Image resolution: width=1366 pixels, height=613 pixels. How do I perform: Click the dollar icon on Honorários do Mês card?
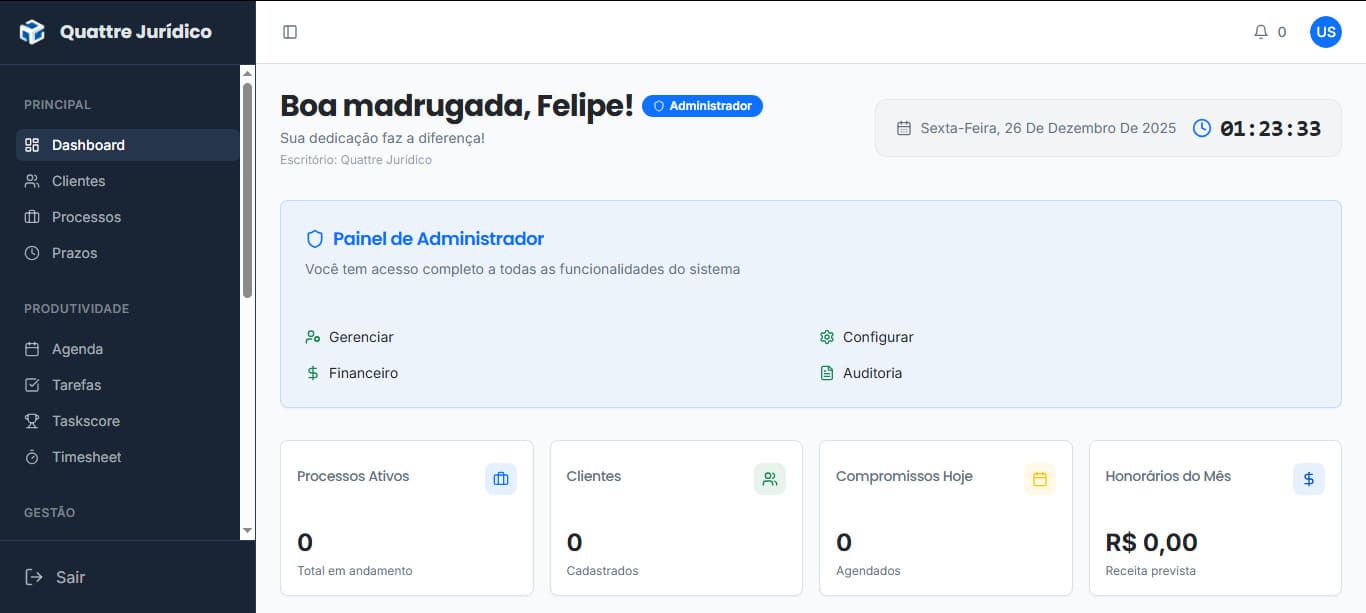pyautogui.click(x=1308, y=479)
